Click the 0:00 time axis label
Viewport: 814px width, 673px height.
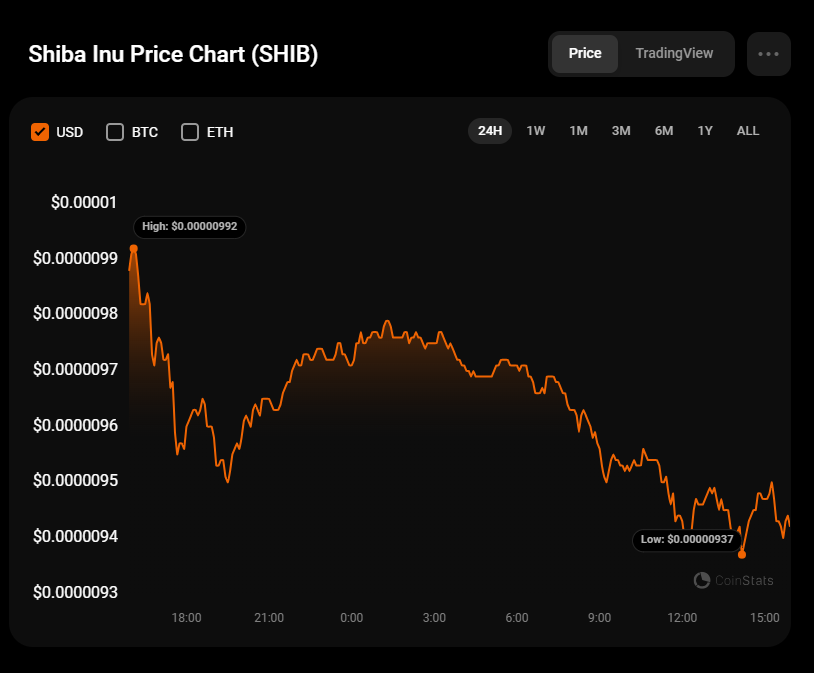point(351,618)
